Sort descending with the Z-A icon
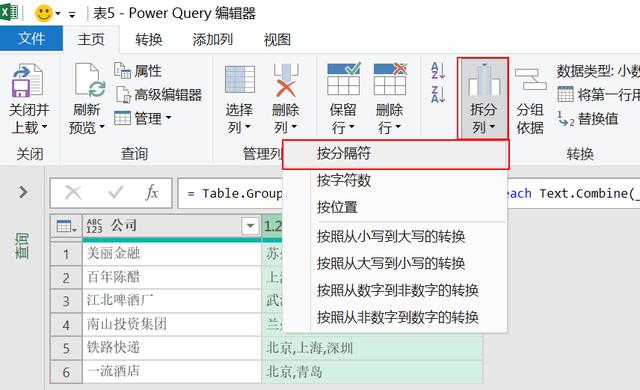 [438, 95]
